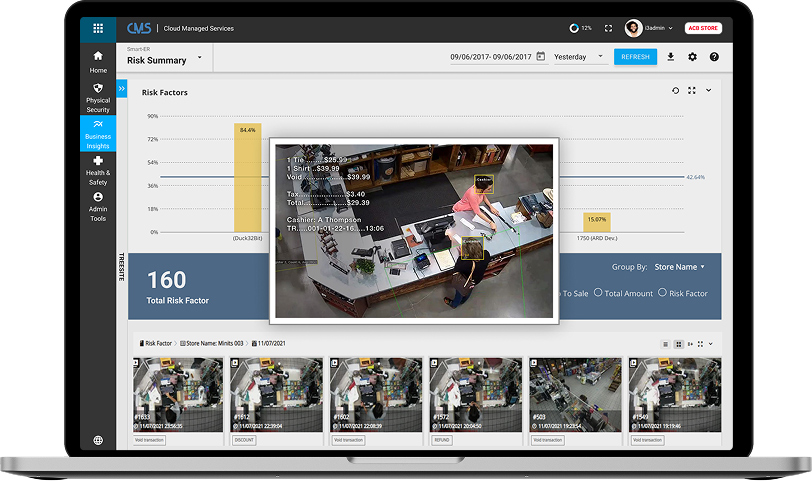812x481 pixels.
Task: Click the ACB STORE button
Action: pos(702,28)
